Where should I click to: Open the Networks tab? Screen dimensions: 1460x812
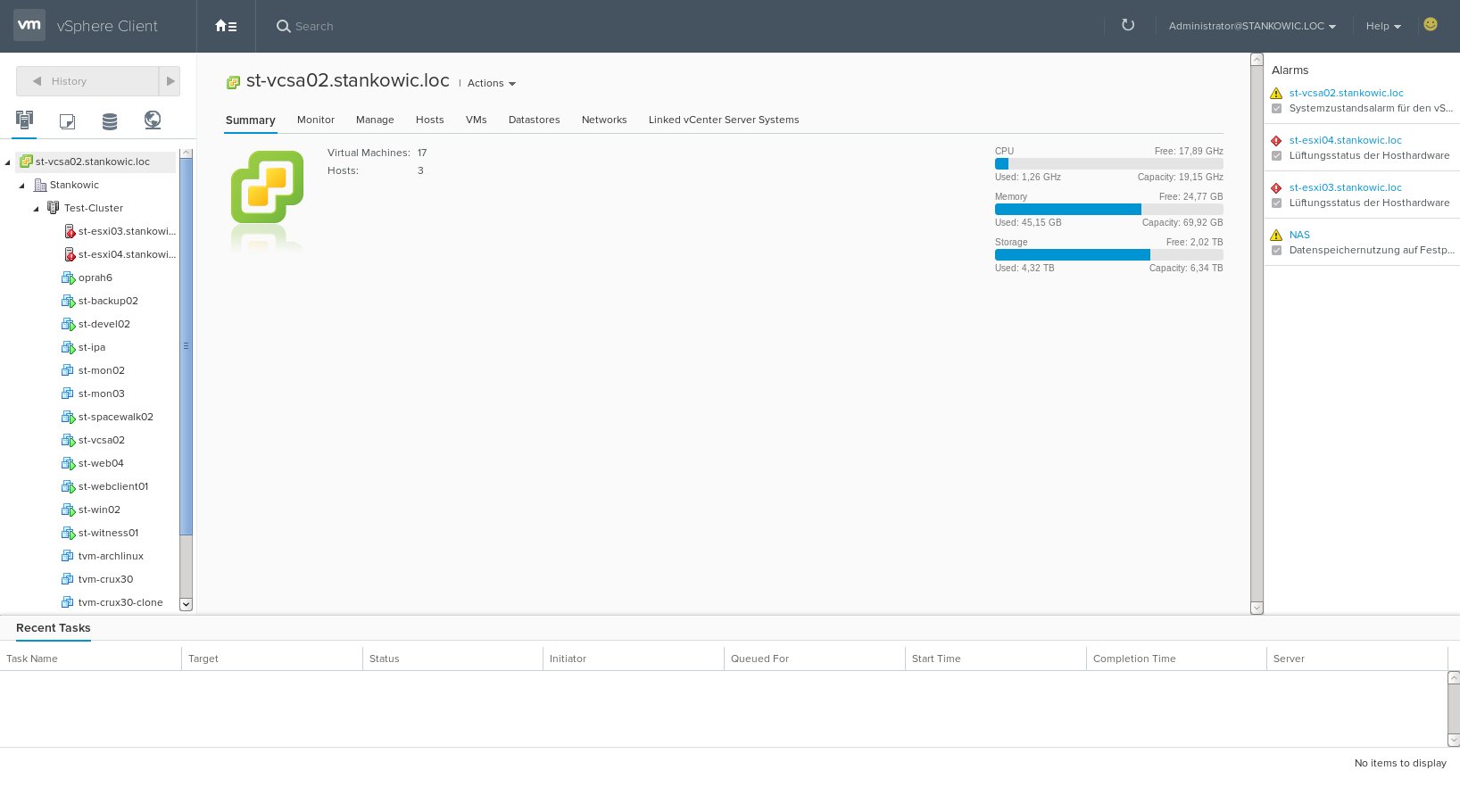click(x=604, y=120)
